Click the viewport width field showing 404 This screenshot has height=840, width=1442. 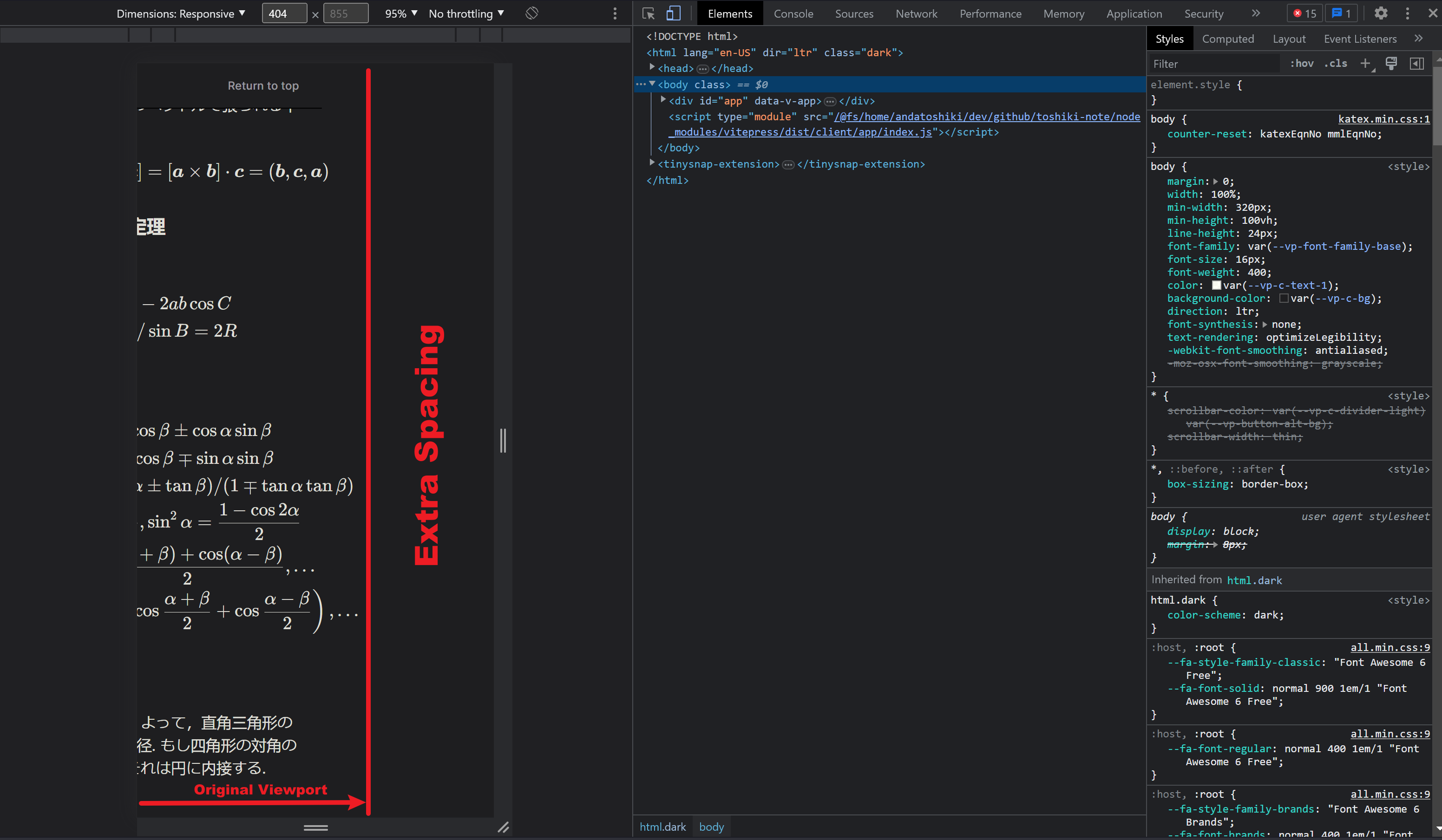click(284, 13)
